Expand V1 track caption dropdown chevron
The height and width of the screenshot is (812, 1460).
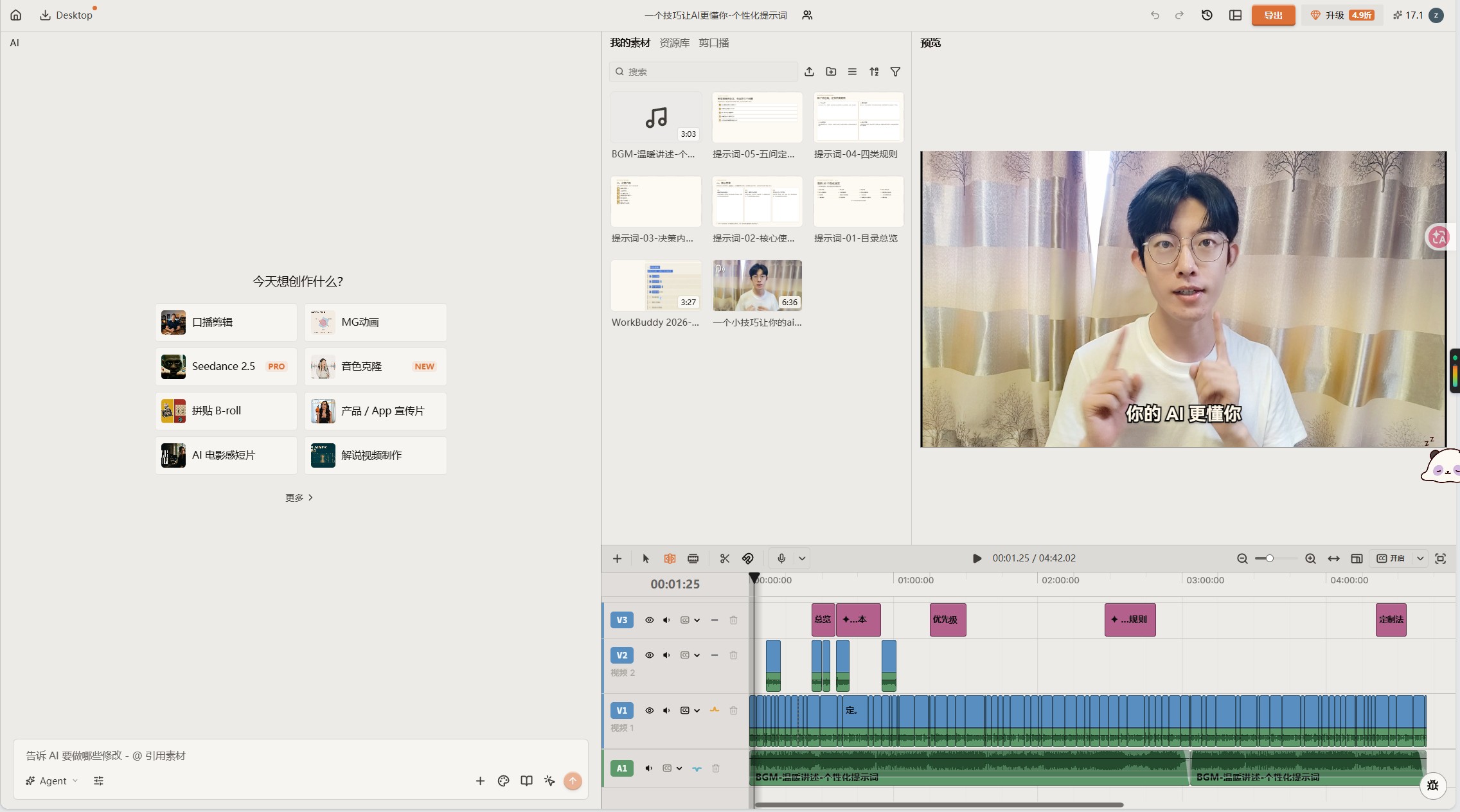click(x=697, y=710)
